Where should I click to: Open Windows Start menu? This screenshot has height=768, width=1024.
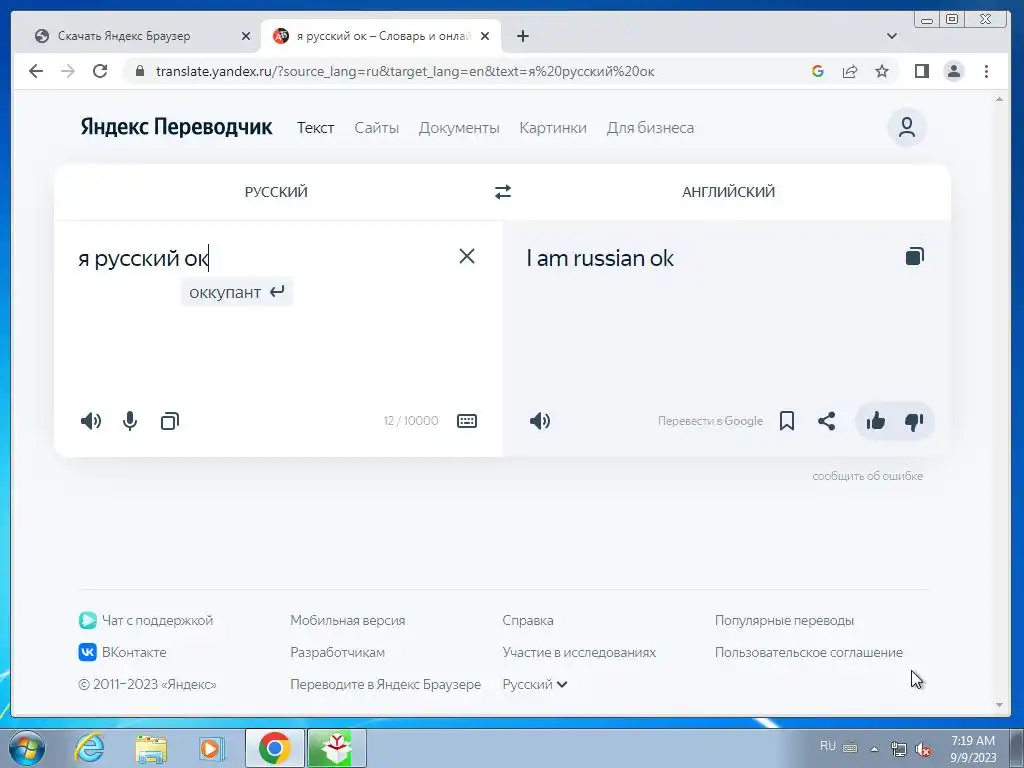click(x=26, y=748)
